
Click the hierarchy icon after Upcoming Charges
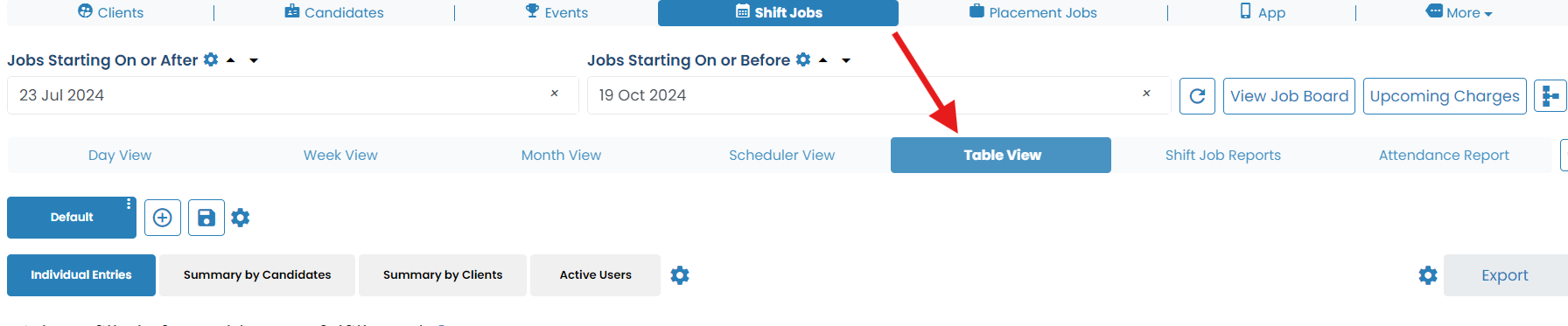click(1550, 96)
